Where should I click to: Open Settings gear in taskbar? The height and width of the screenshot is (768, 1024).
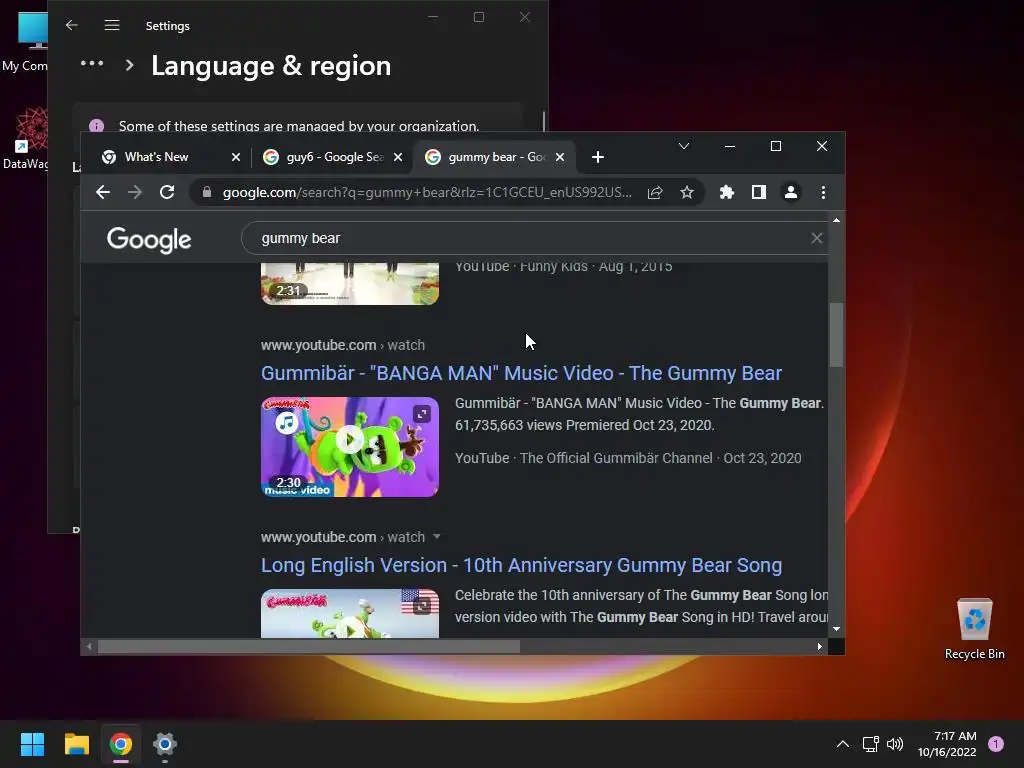[165, 744]
